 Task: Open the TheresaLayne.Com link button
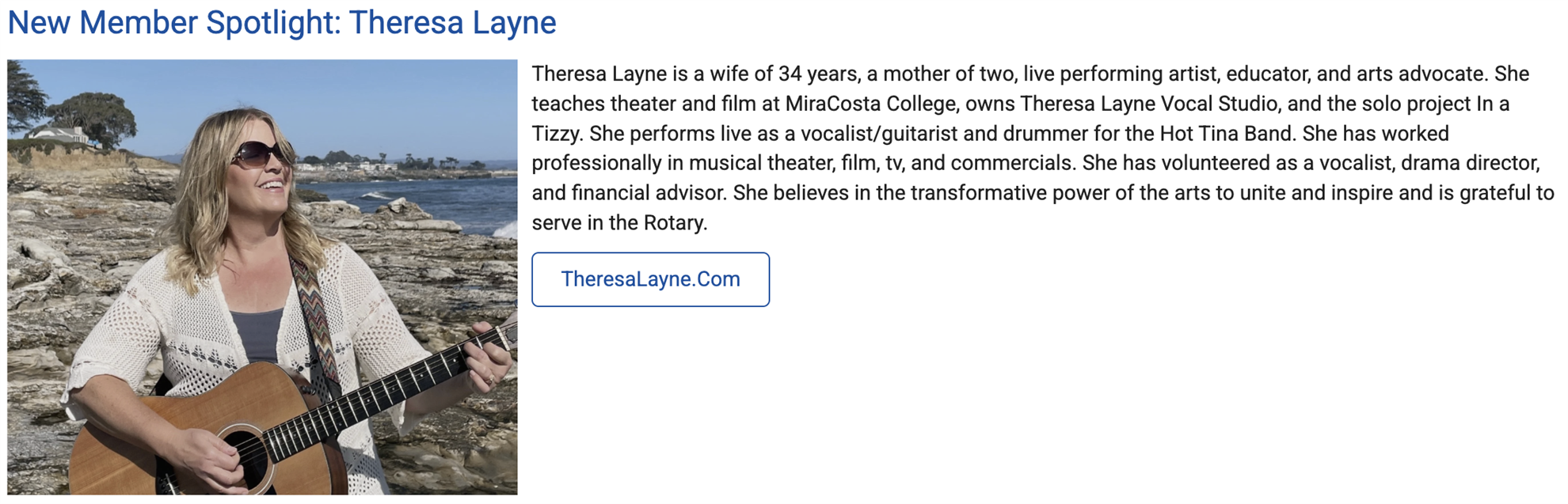[650, 279]
